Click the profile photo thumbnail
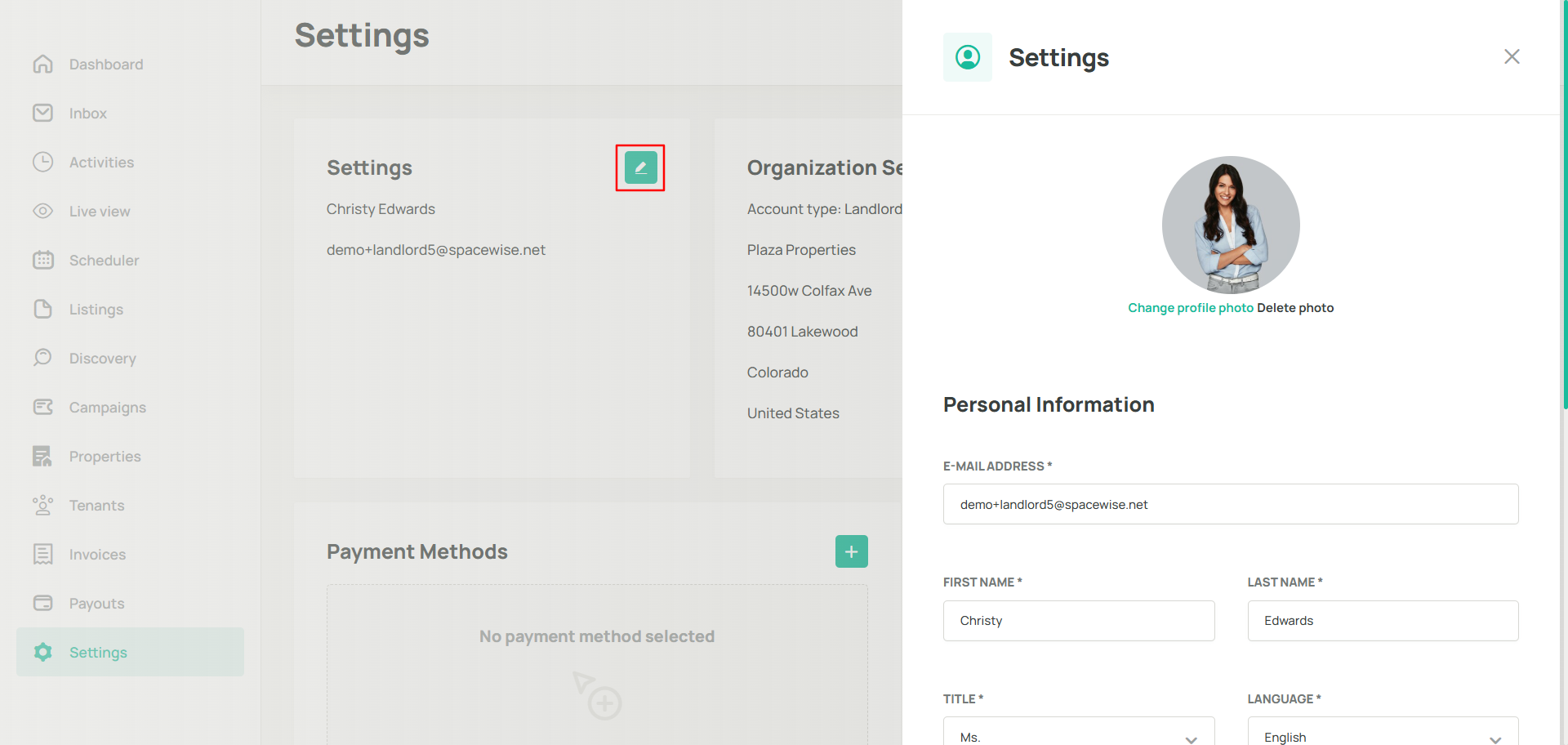Screen dimensions: 1568x745 point(1230,225)
